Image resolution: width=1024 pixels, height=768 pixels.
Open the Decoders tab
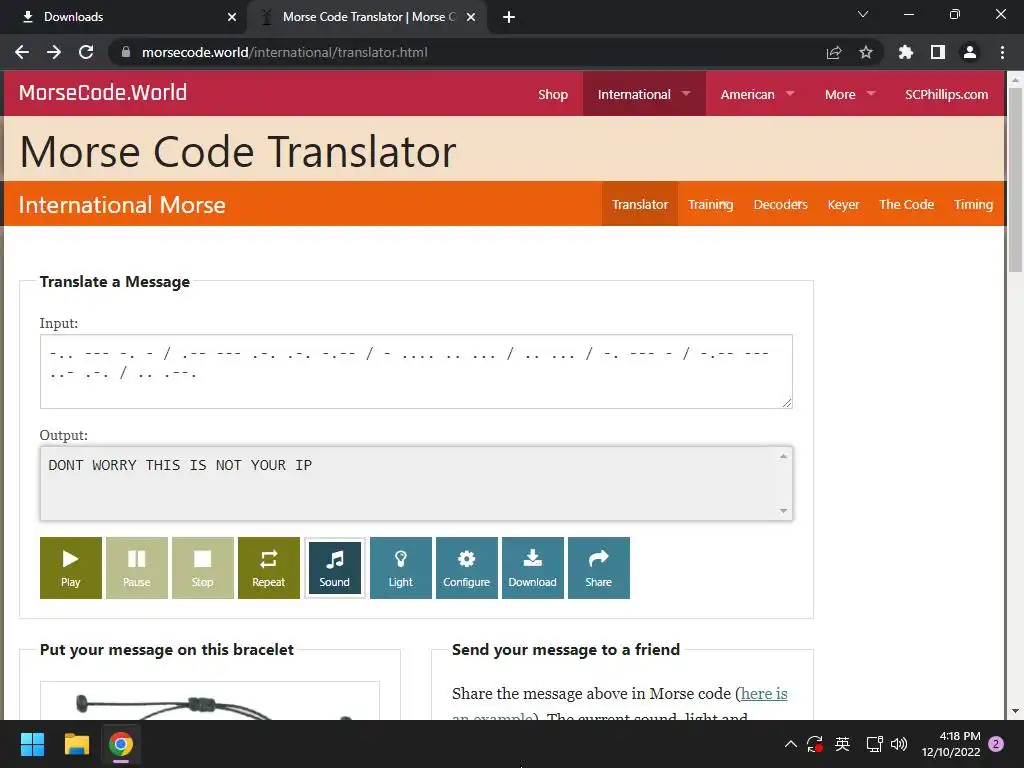[x=780, y=204]
